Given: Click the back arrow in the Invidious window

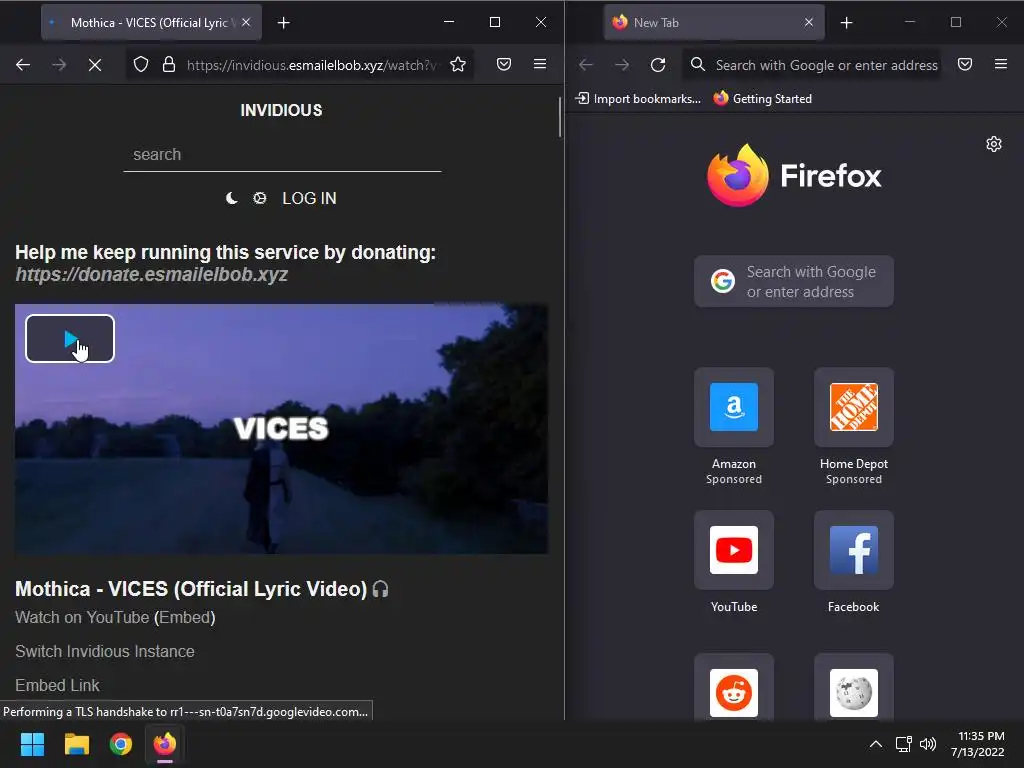Looking at the screenshot, I should click(x=23, y=65).
